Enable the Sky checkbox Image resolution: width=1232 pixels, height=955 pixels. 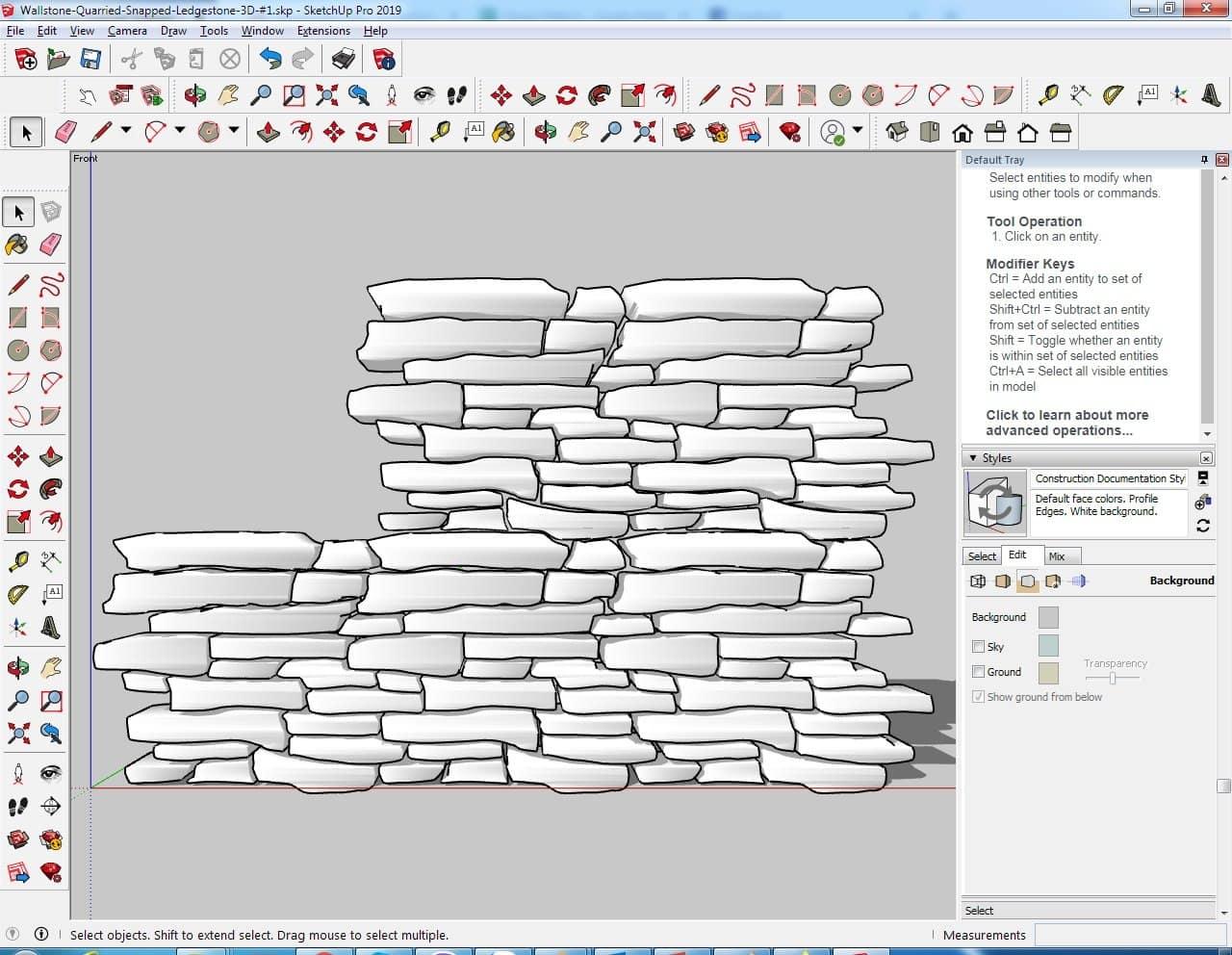click(x=979, y=647)
